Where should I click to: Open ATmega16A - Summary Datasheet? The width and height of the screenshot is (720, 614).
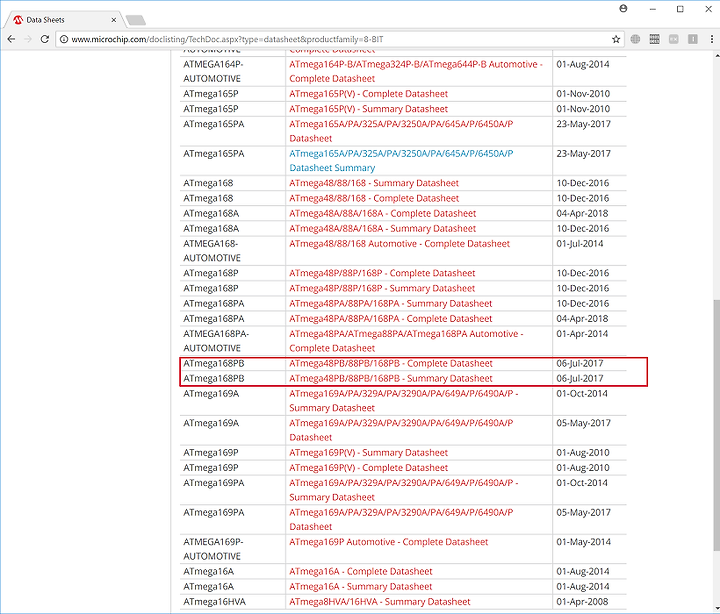click(x=360, y=586)
